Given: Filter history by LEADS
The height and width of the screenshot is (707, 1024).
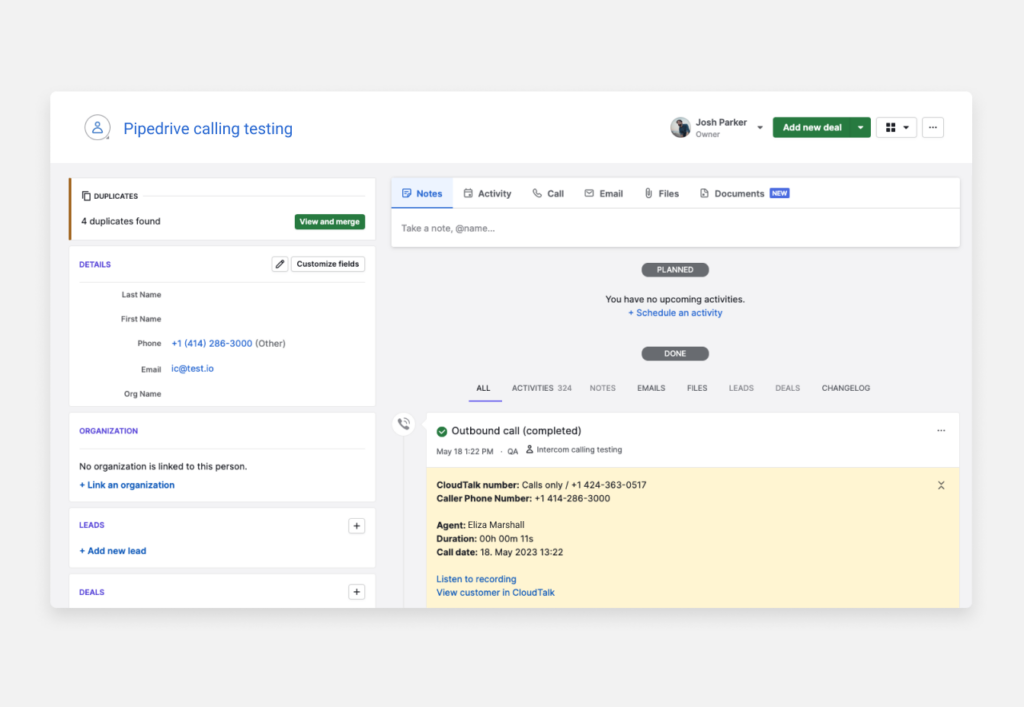Looking at the screenshot, I should pos(741,388).
